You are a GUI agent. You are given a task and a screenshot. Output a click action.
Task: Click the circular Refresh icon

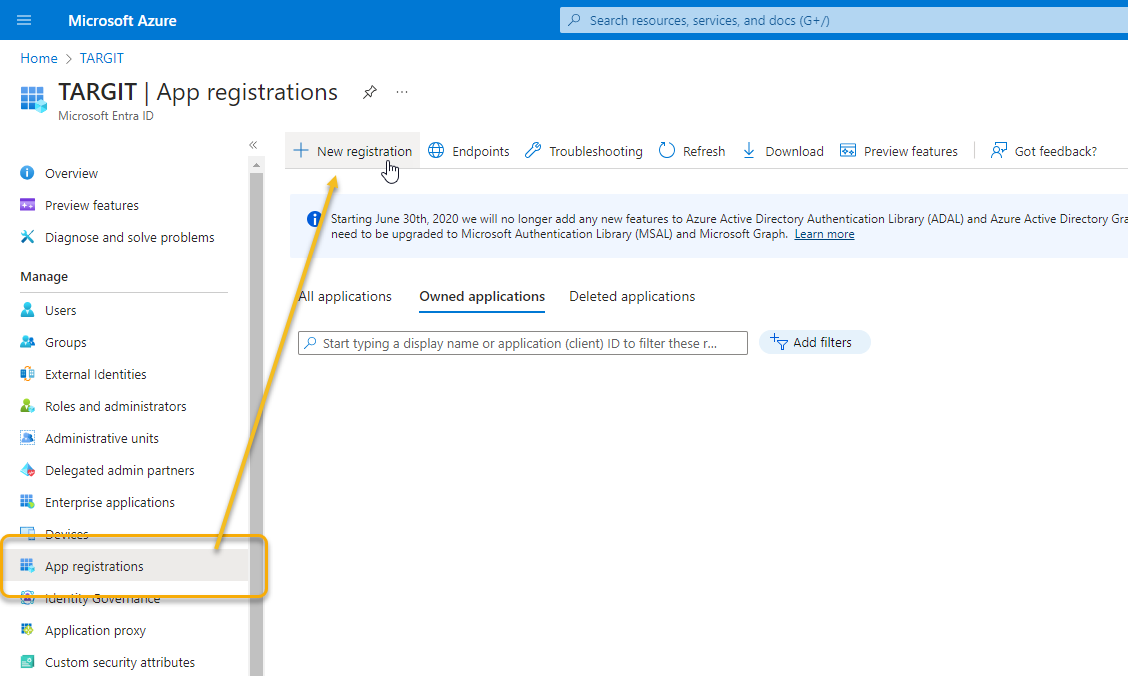[x=667, y=150]
